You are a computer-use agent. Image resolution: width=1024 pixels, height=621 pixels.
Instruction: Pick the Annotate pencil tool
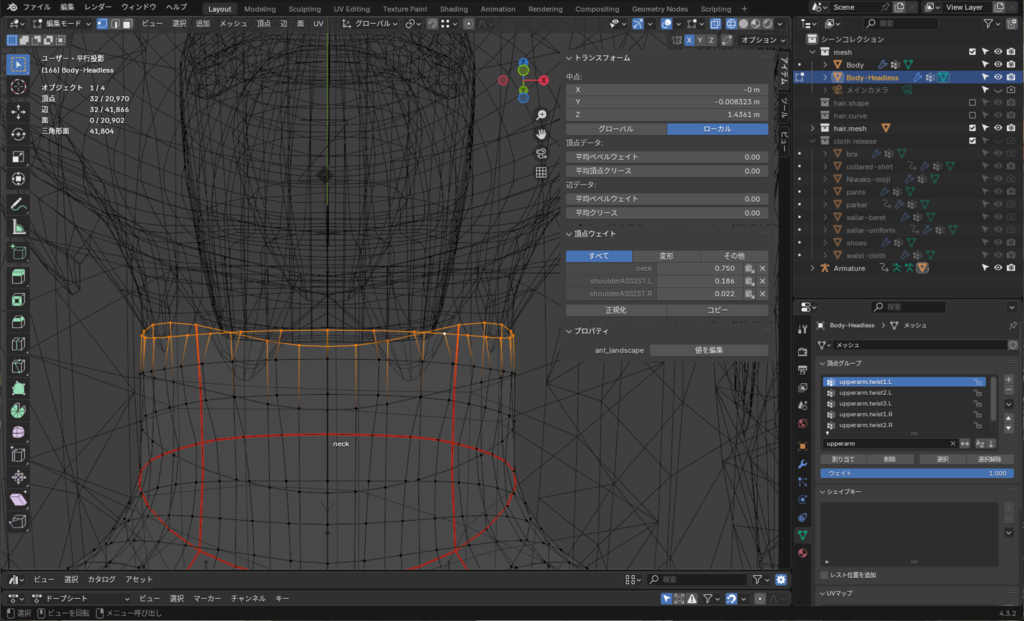(18, 204)
